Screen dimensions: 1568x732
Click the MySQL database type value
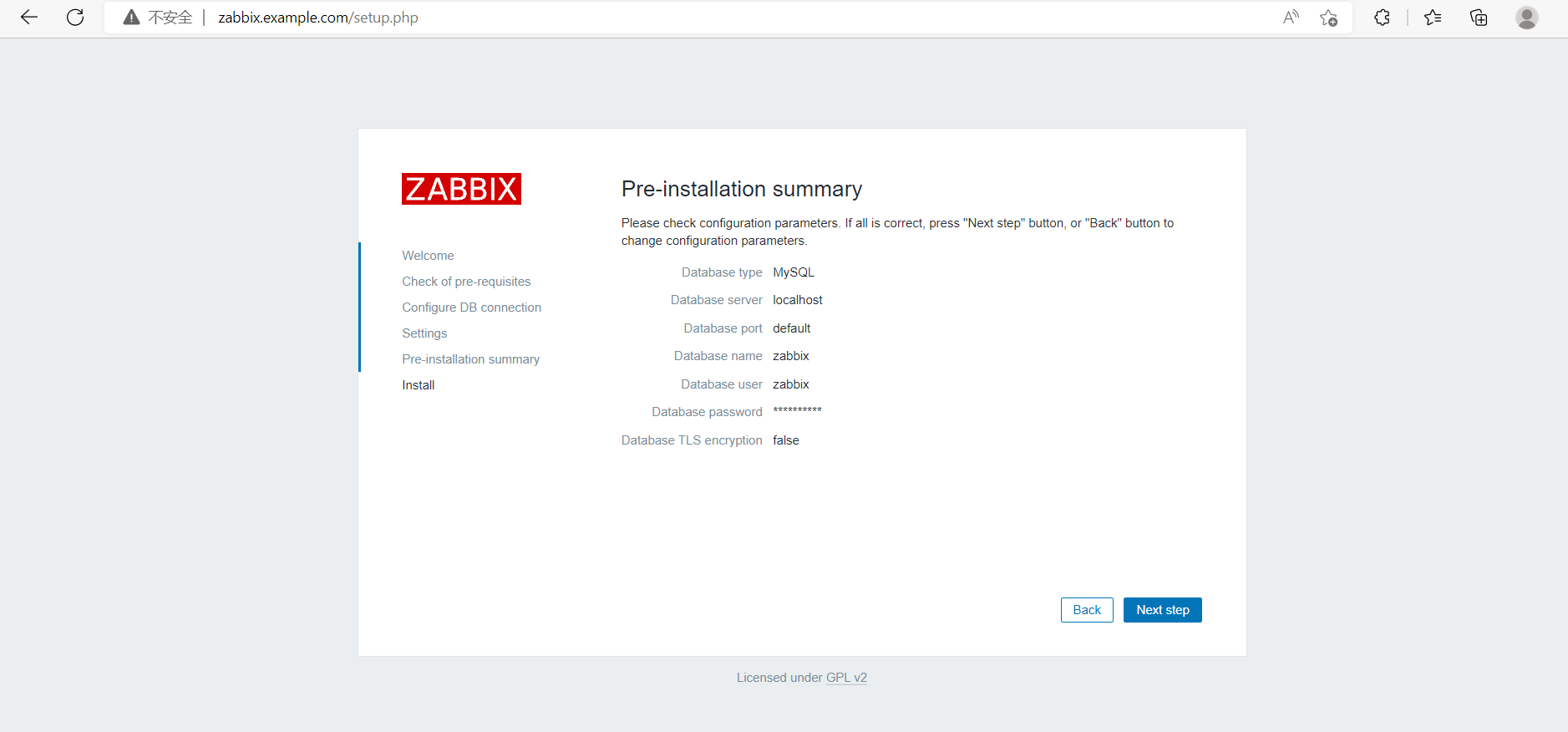794,272
